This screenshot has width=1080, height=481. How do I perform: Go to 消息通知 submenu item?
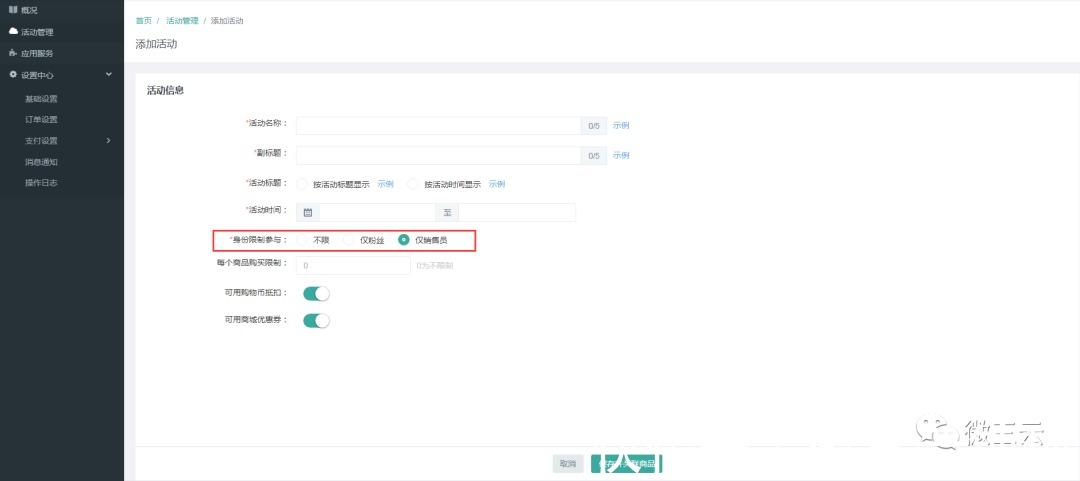(x=41, y=162)
